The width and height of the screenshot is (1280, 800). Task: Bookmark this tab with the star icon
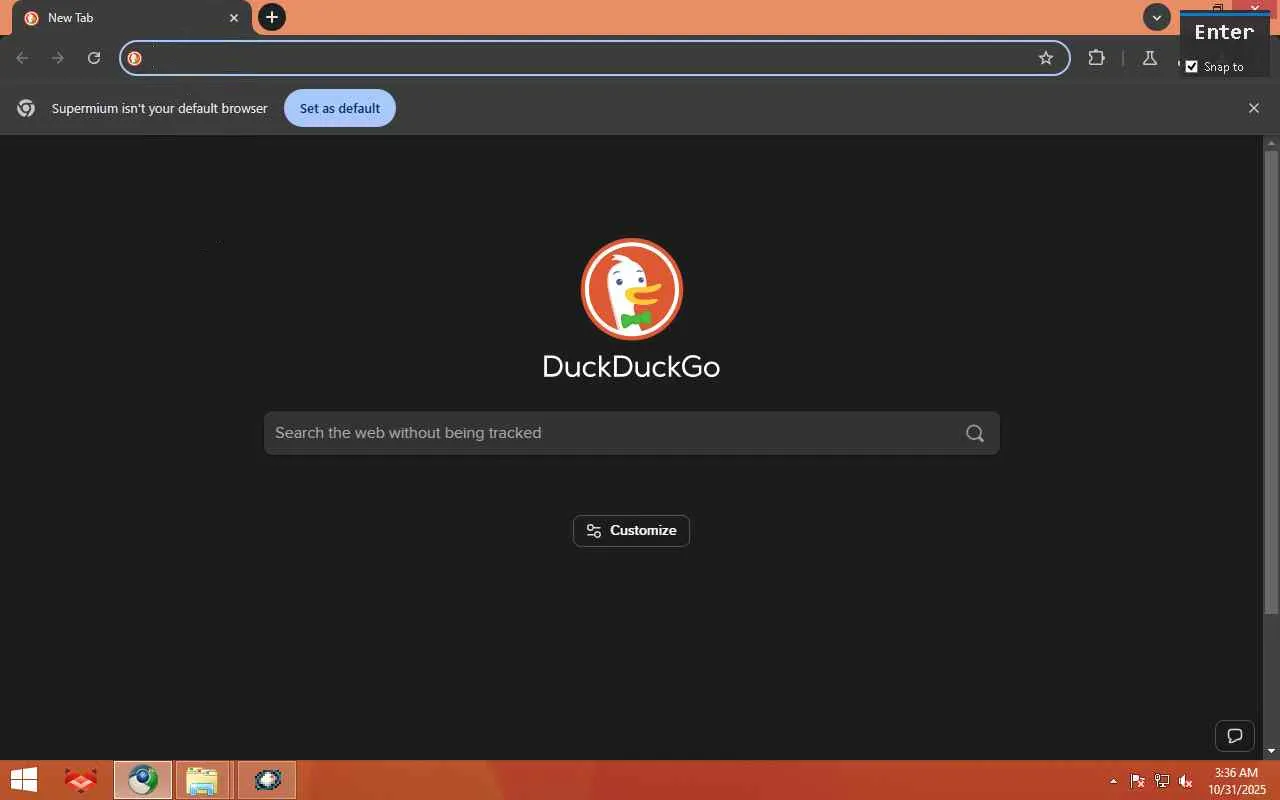(1046, 58)
